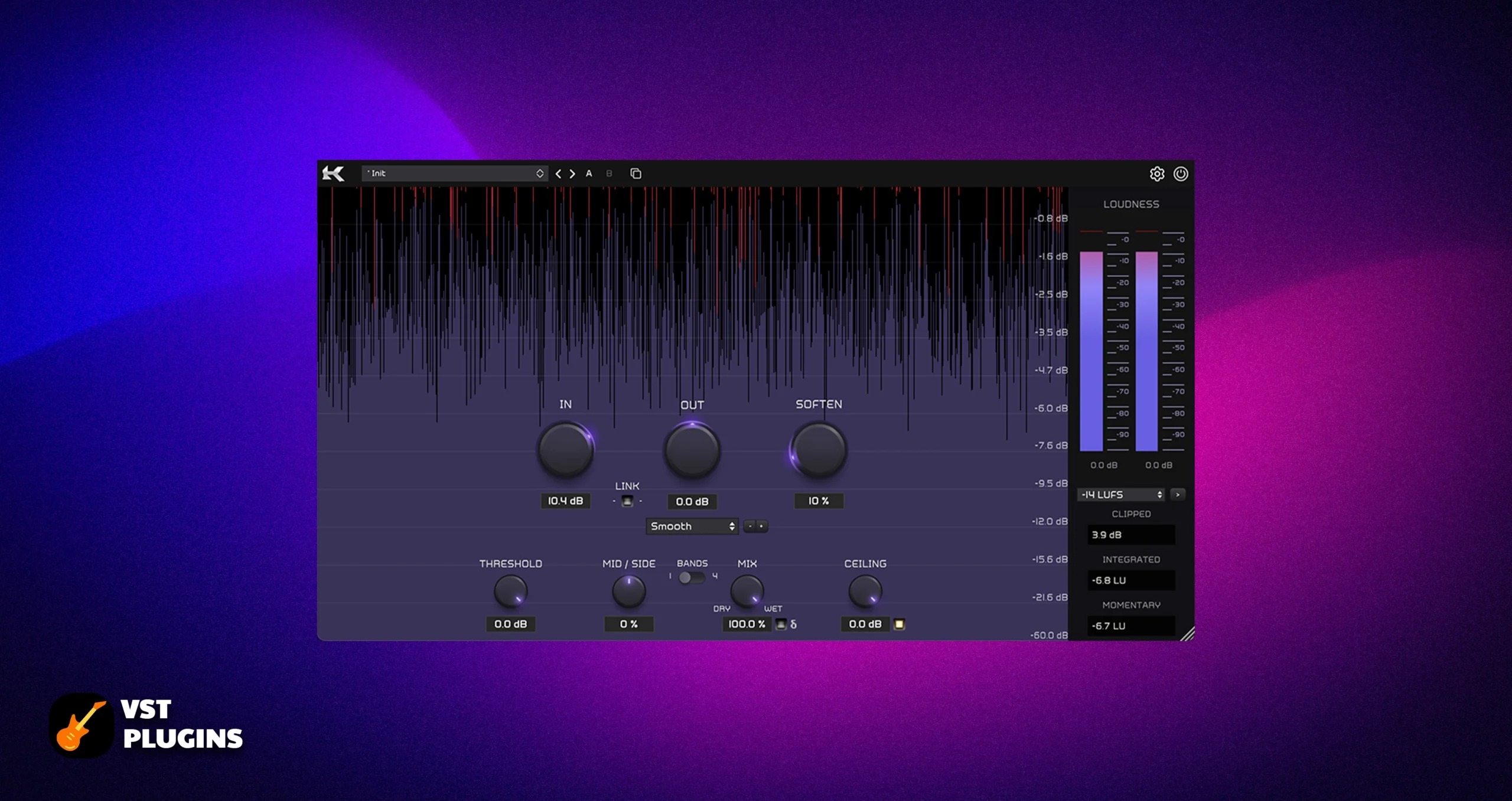
Task: Click the IN gain knob
Action: (x=565, y=450)
